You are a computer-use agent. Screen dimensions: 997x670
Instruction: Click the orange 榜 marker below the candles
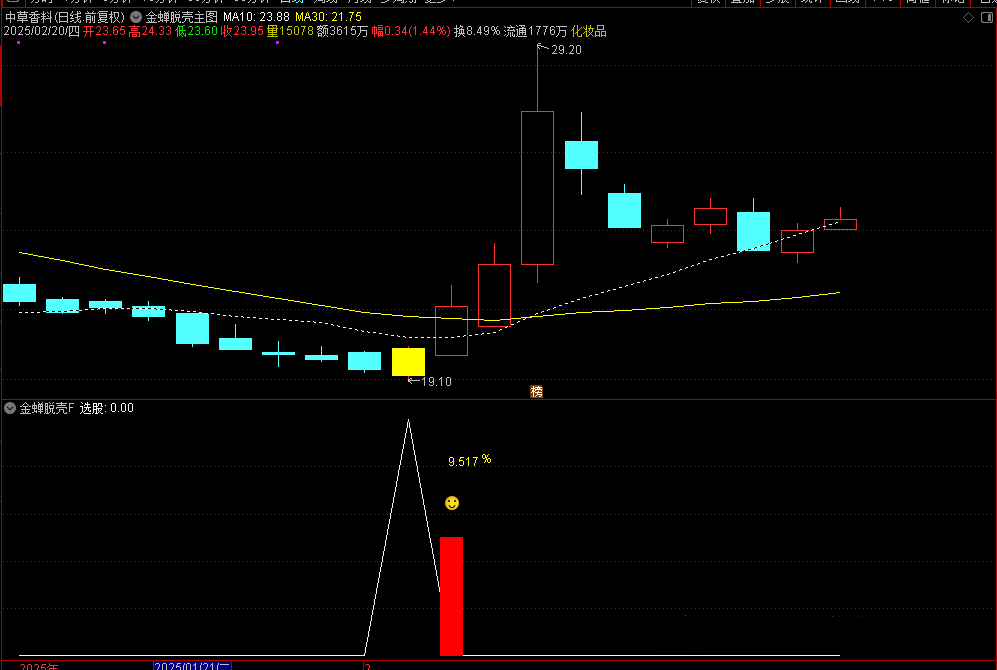click(537, 391)
